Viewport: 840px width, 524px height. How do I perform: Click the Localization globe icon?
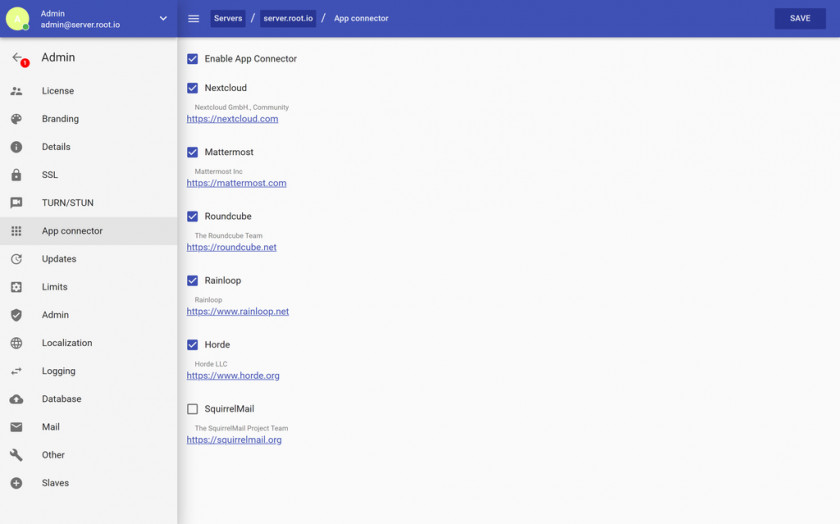coord(17,343)
